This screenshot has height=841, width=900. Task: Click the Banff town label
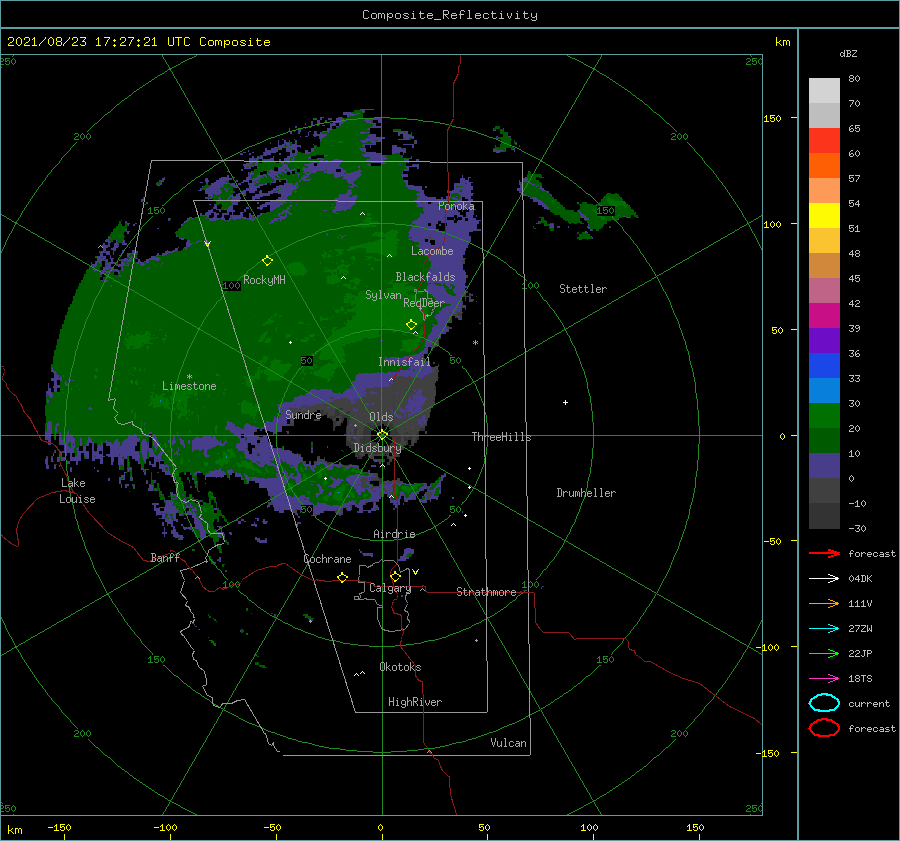(165, 558)
